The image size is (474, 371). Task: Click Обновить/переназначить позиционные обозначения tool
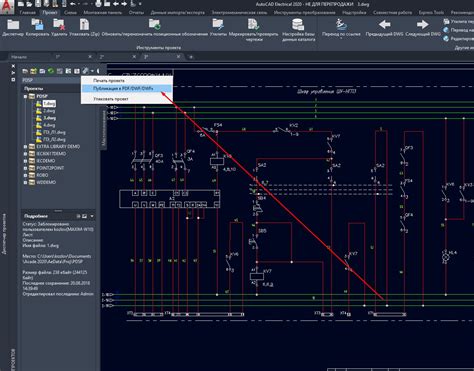155,27
